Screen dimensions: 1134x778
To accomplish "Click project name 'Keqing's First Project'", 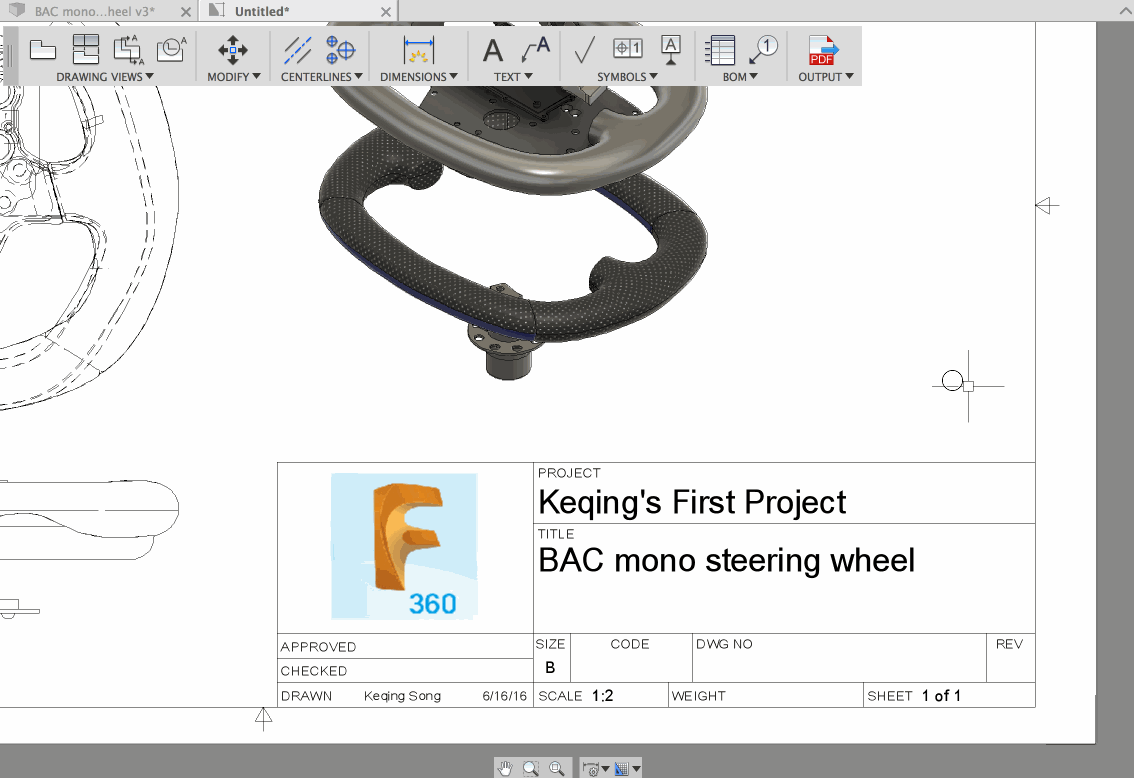I will point(692,502).
